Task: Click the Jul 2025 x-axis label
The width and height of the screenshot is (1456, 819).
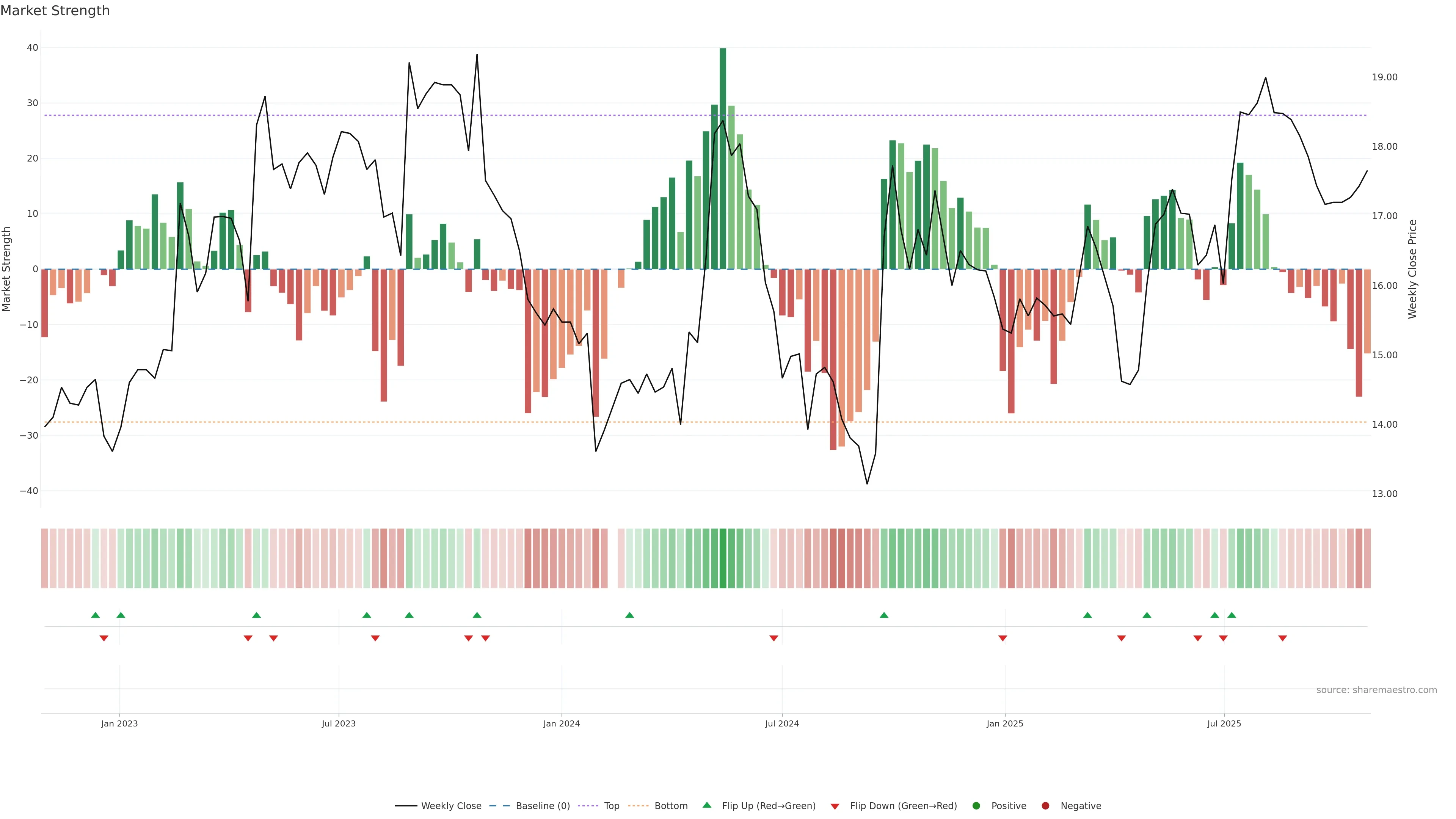Action: pyautogui.click(x=1224, y=723)
